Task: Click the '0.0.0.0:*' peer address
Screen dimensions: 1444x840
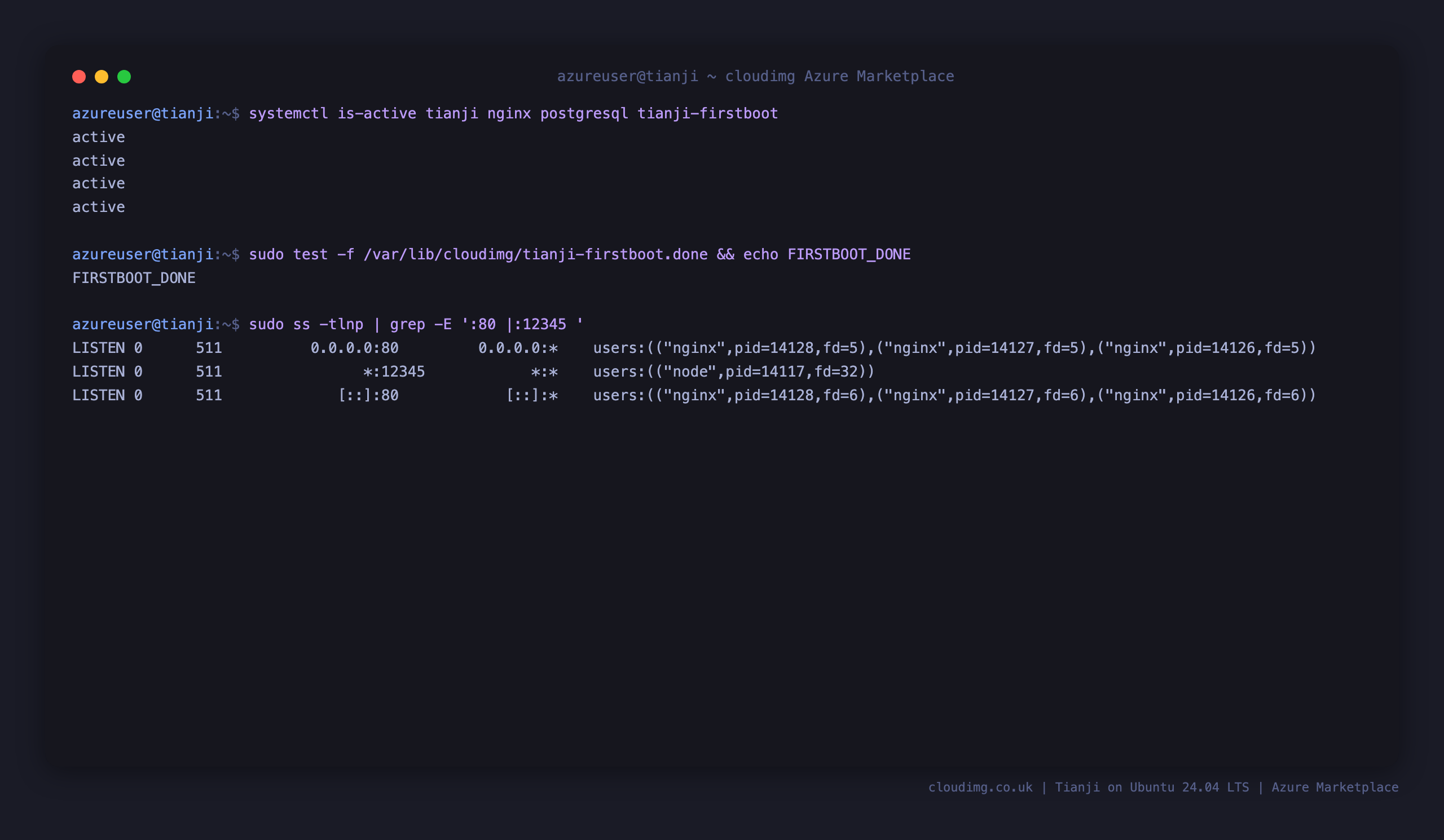Action: coord(518,348)
